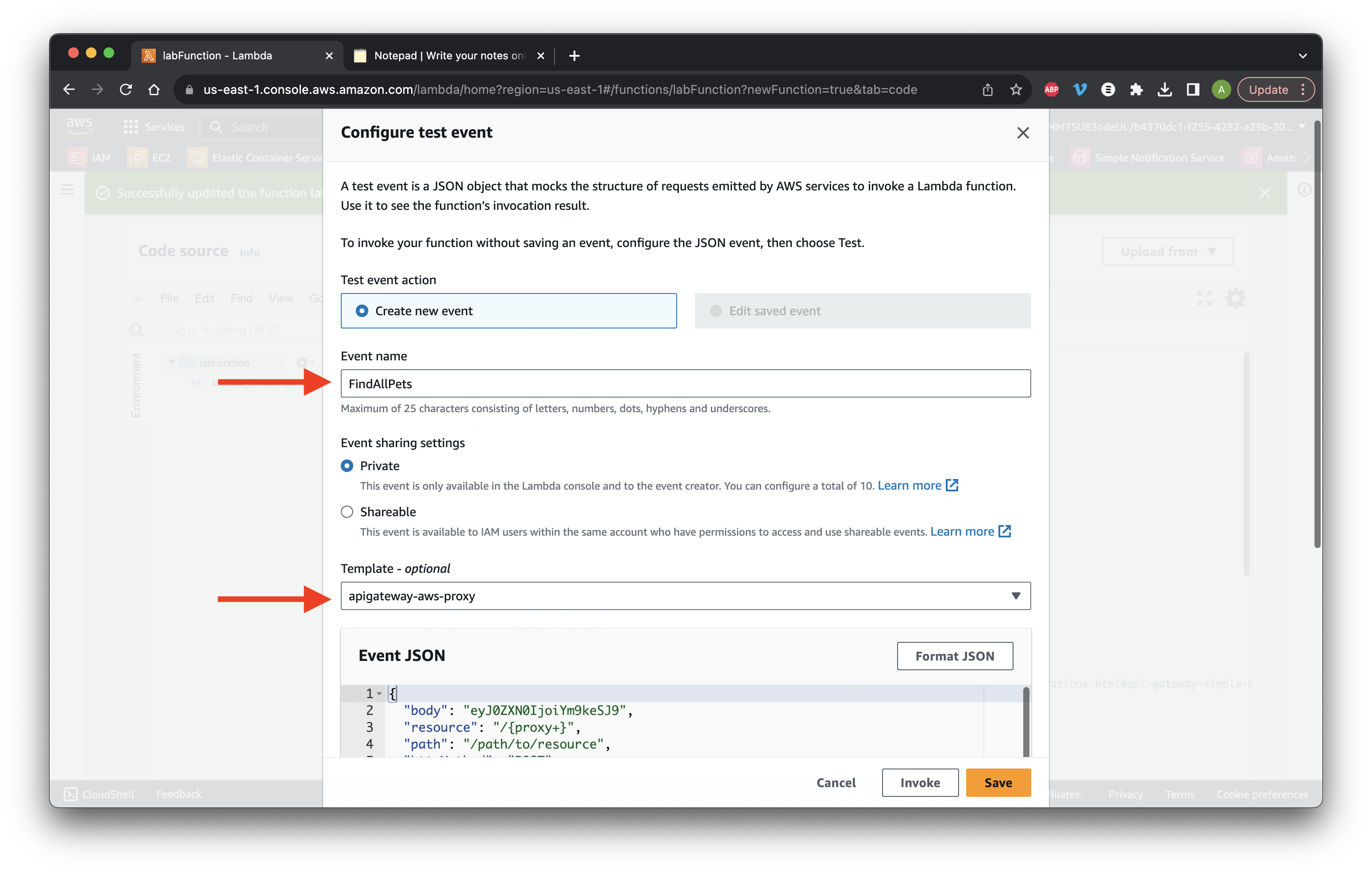Save the test event
Screen dimensions: 1372x873
point(998,783)
